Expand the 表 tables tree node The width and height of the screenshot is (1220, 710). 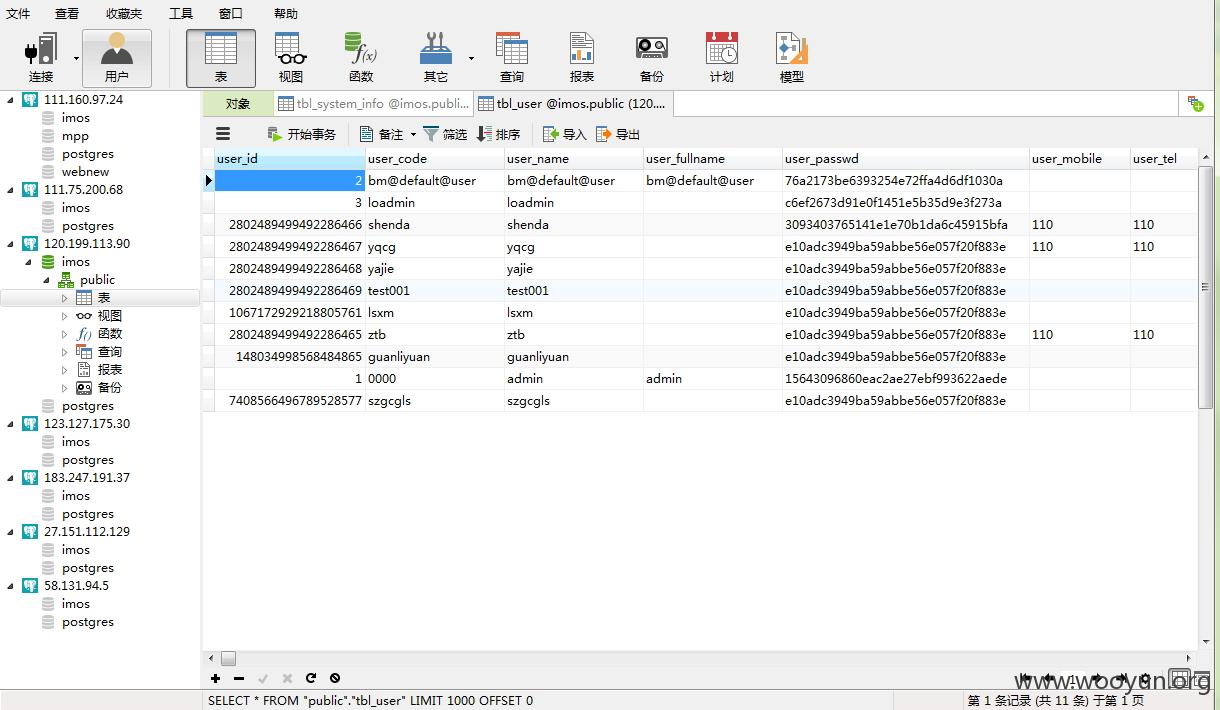(x=65, y=298)
